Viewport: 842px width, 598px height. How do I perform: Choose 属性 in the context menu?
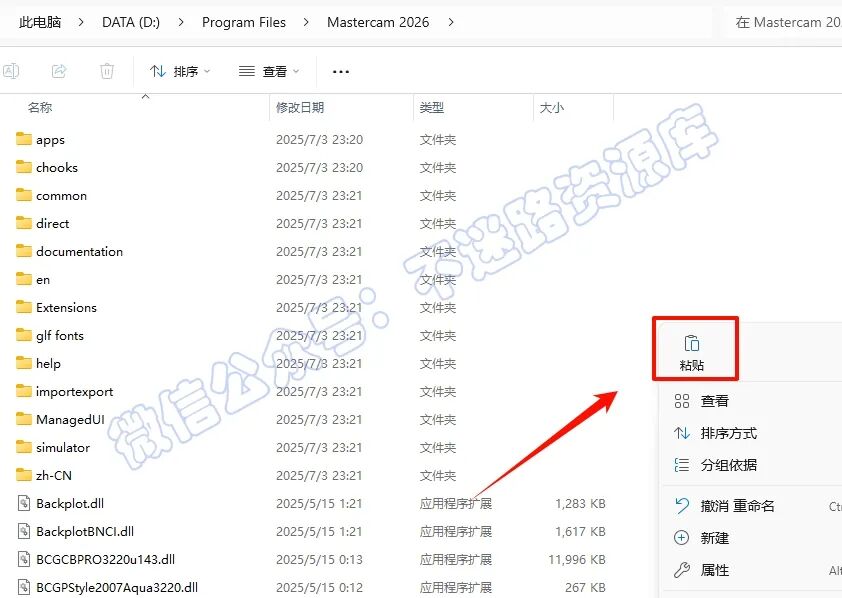(x=715, y=570)
